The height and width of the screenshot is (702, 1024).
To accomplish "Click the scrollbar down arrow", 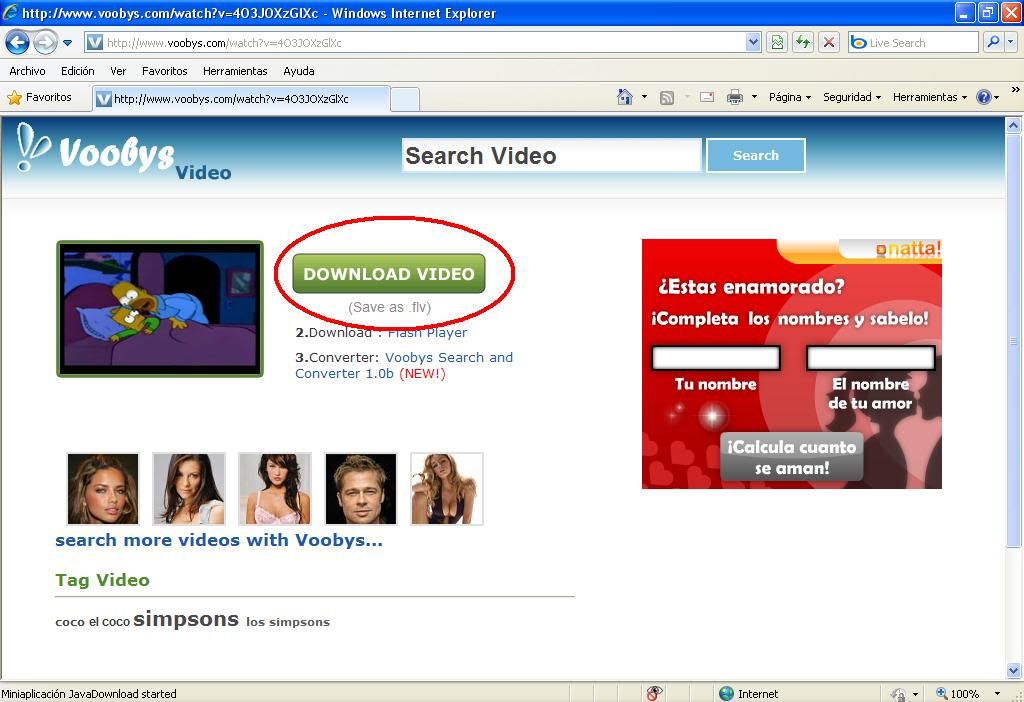I will tap(1014, 670).
